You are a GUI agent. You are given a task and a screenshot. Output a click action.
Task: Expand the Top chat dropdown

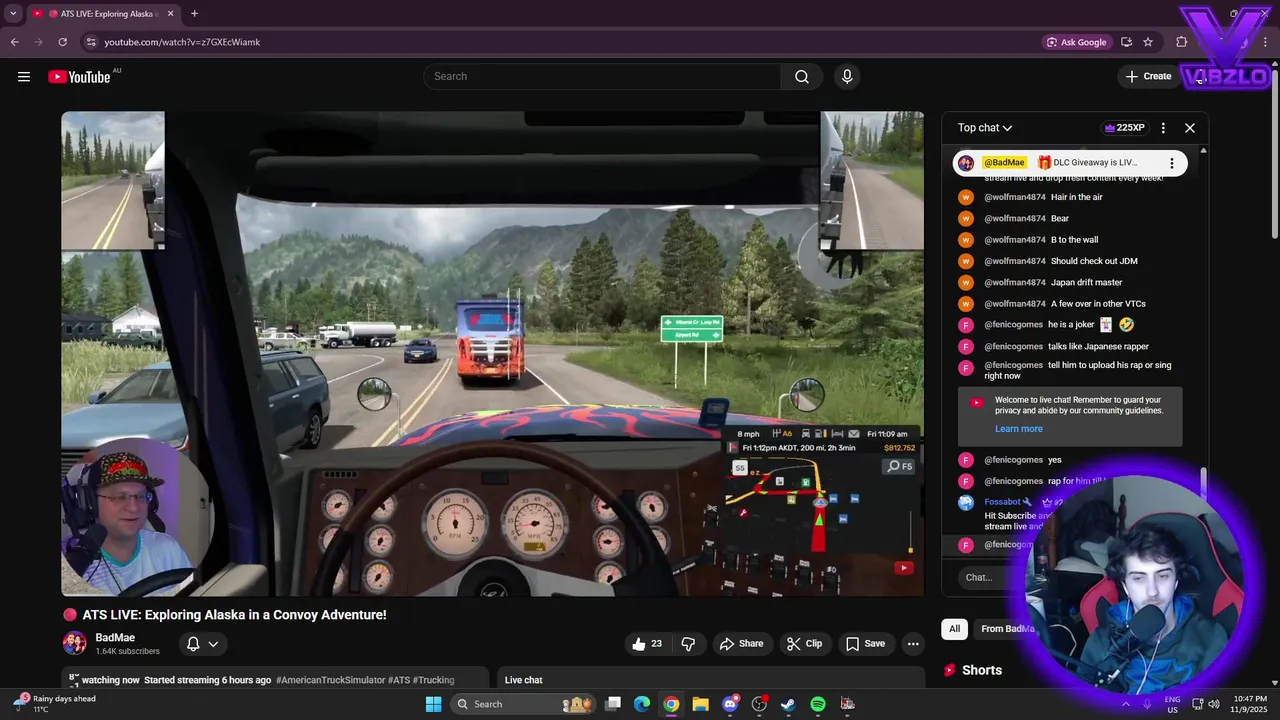pos(985,128)
